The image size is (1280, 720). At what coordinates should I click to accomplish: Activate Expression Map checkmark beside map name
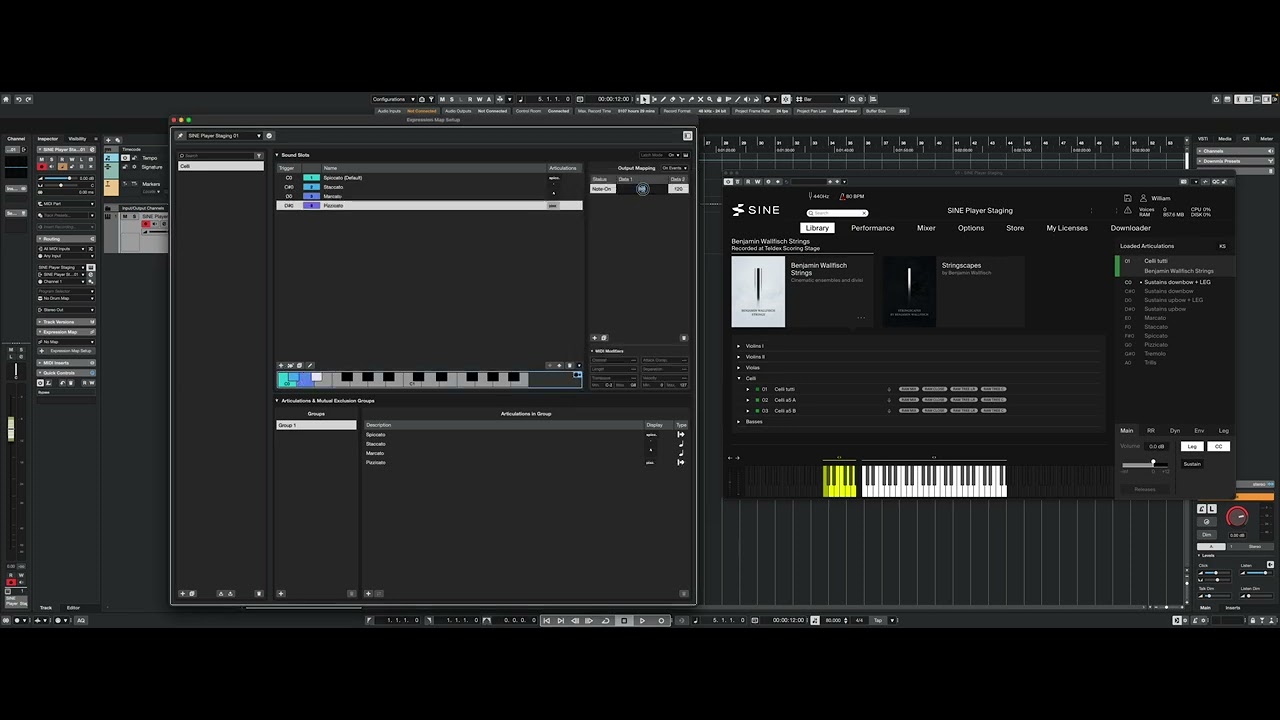269,136
